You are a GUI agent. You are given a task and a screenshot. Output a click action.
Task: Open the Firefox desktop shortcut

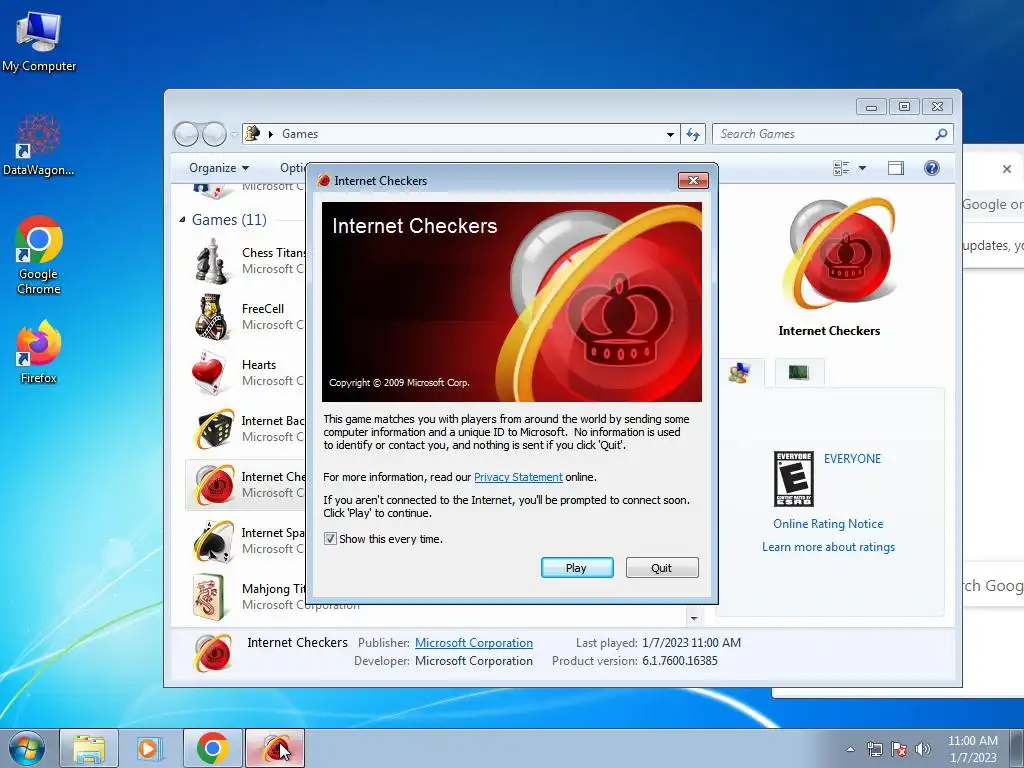[x=39, y=351]
